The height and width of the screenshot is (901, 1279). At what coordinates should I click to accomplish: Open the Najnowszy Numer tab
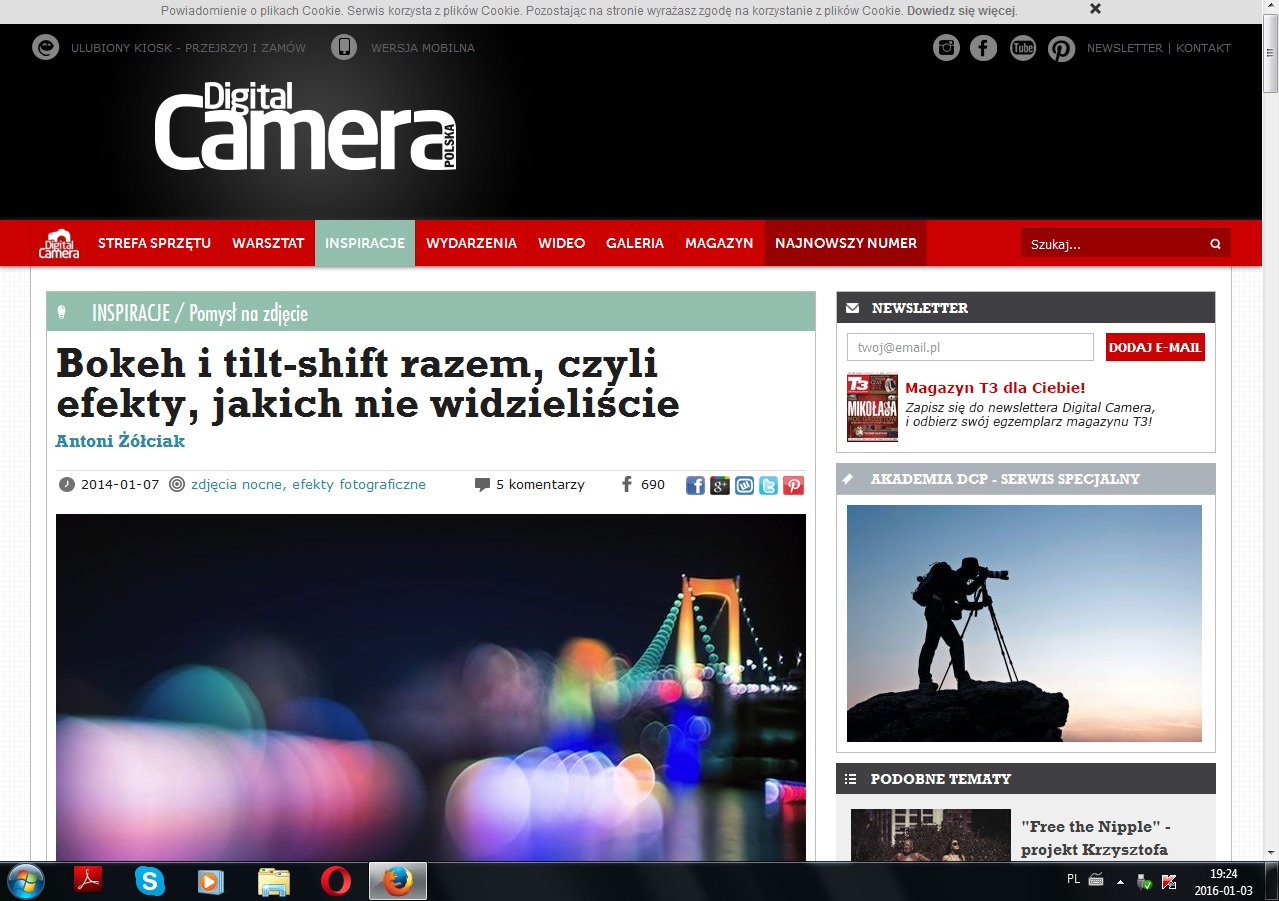tap(845, 243)
